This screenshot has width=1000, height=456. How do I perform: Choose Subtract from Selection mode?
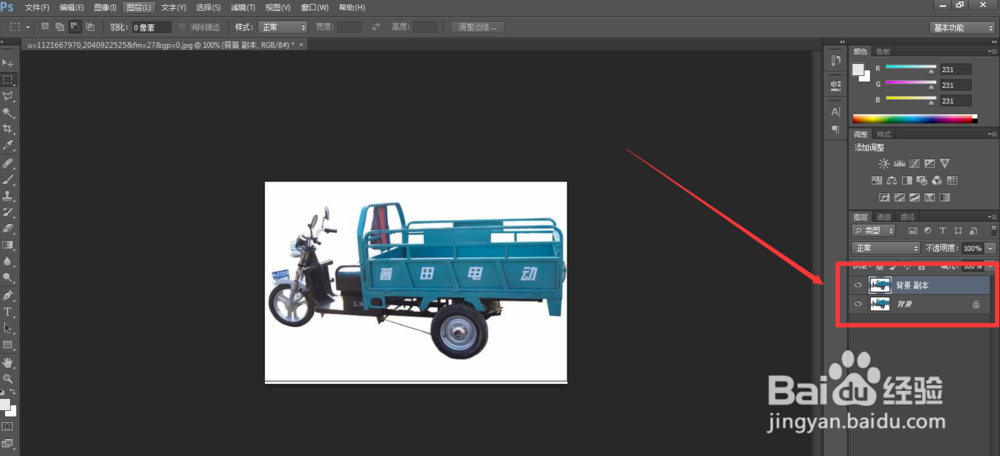(75, 27)
